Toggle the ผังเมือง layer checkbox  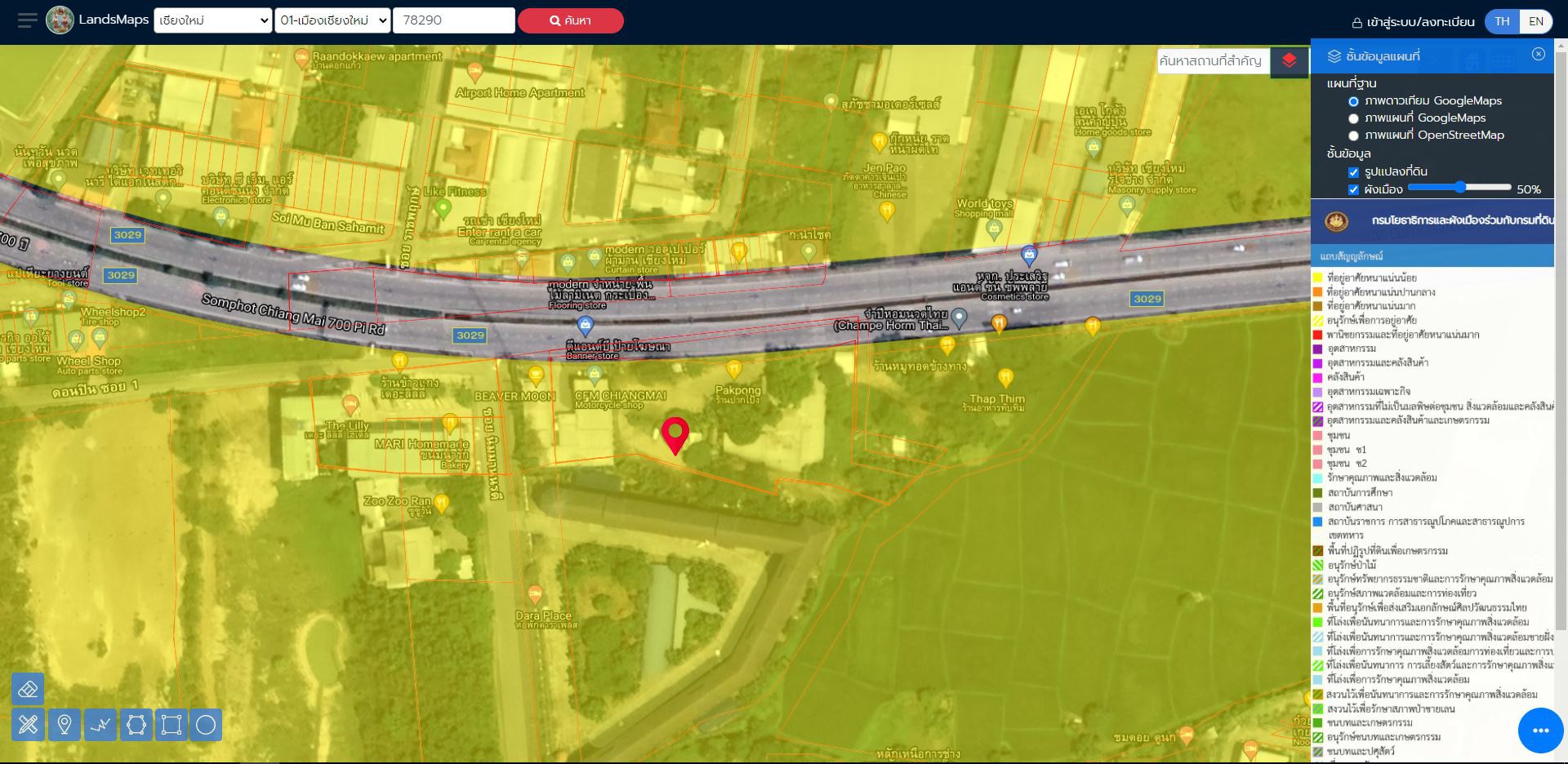click(1353, 190)
